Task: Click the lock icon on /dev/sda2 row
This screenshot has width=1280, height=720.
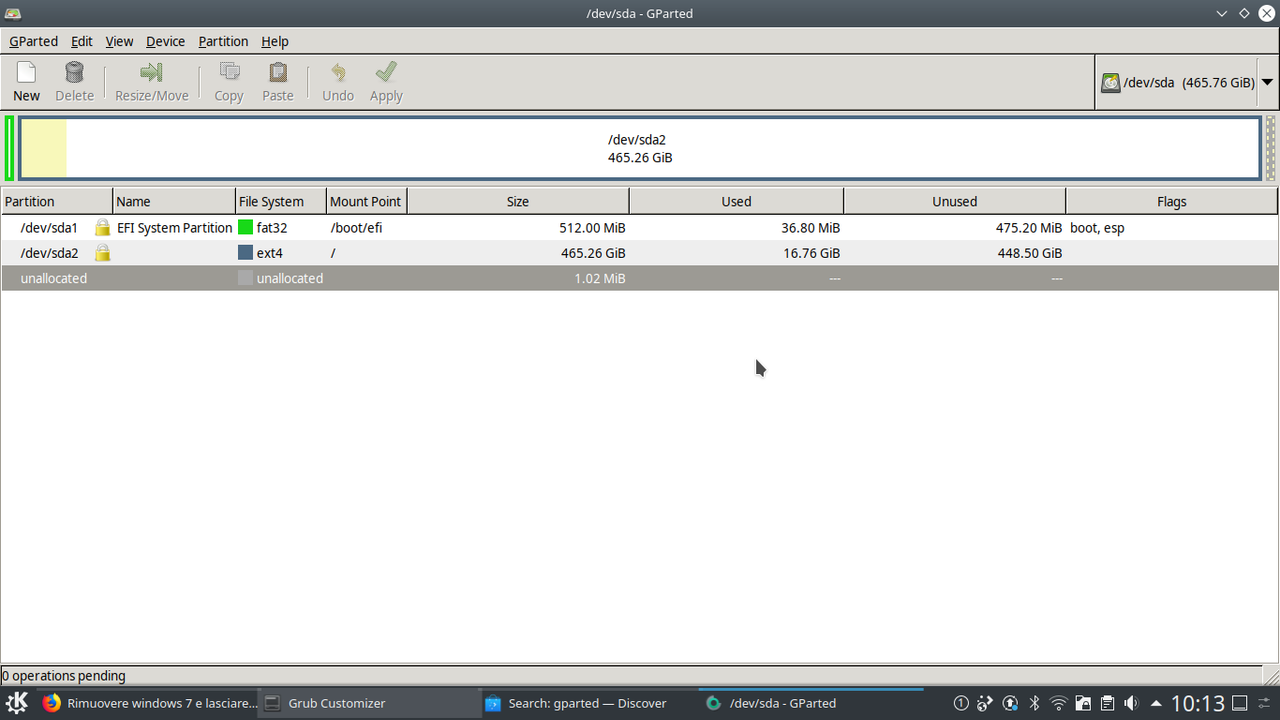Action: pos(102,253)
